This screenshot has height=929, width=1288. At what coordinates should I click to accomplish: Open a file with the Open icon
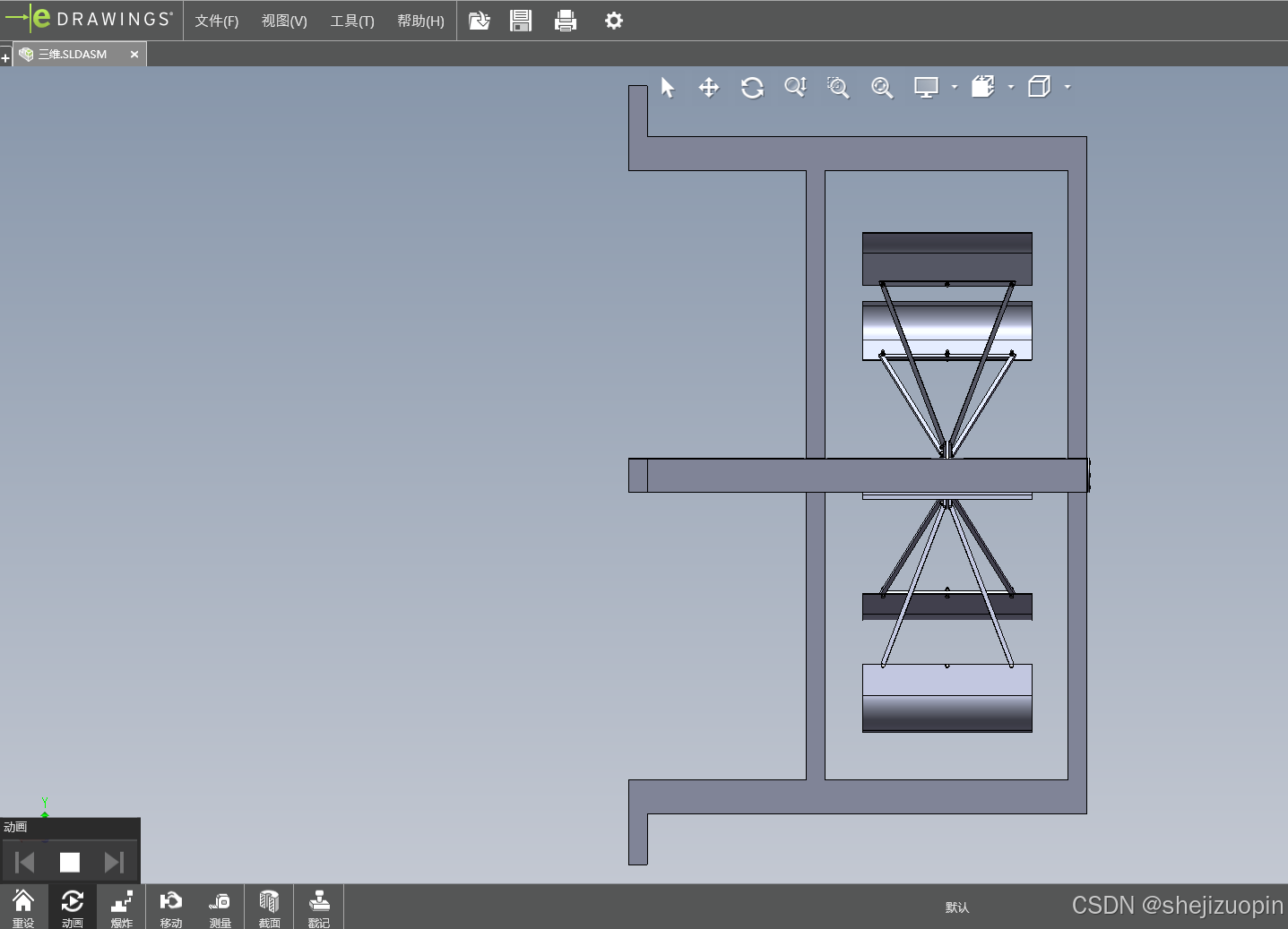(x=480, y=21)
